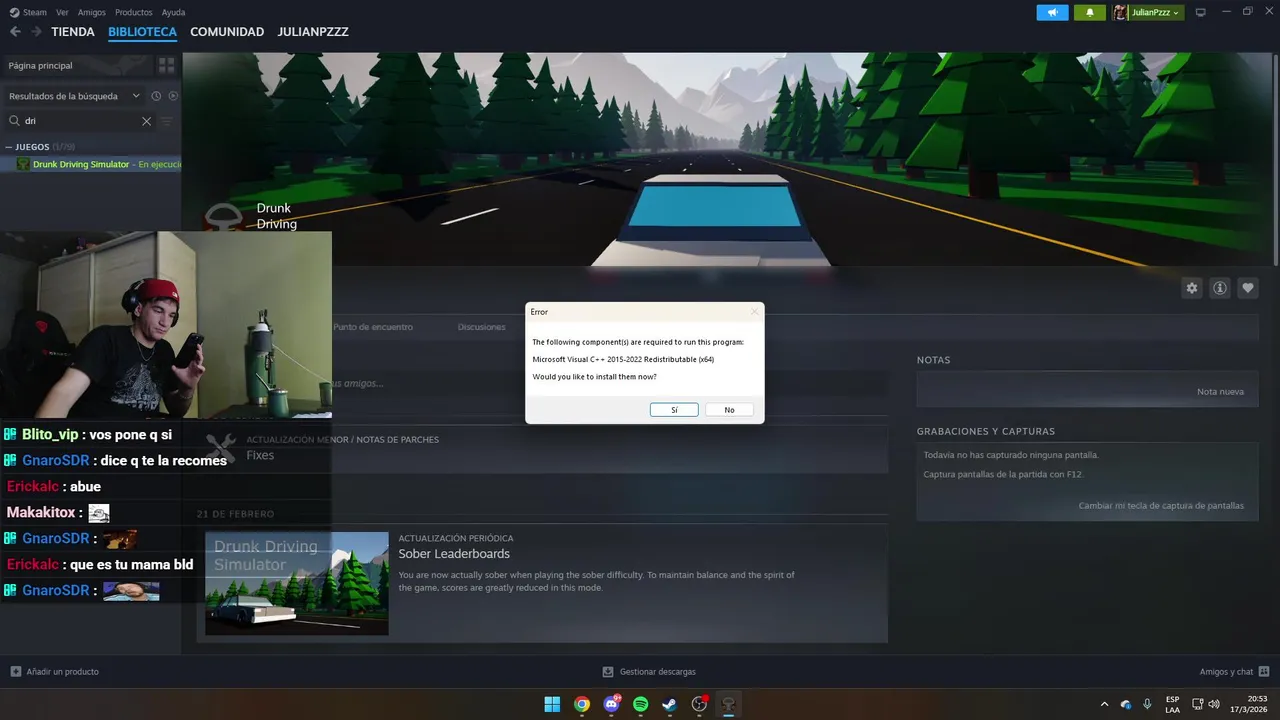Open the network tray icon

(1198, 704)
